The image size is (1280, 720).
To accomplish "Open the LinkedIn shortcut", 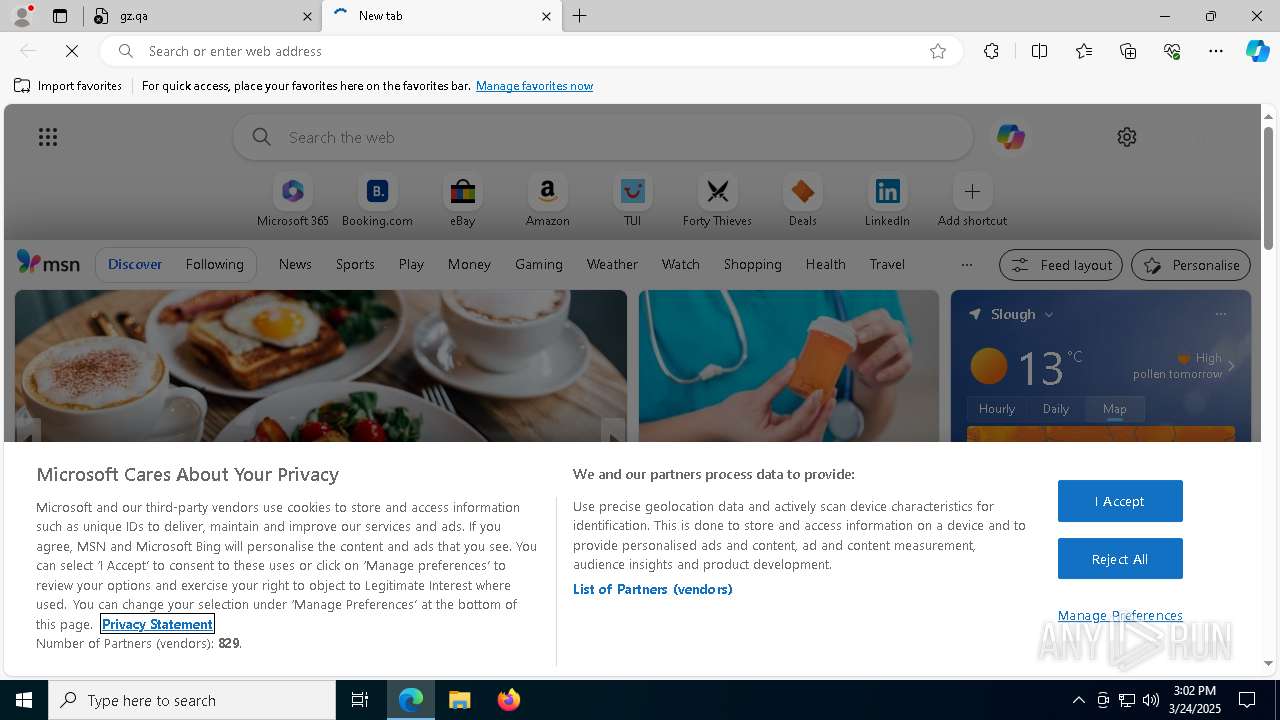I will (887, 201).
